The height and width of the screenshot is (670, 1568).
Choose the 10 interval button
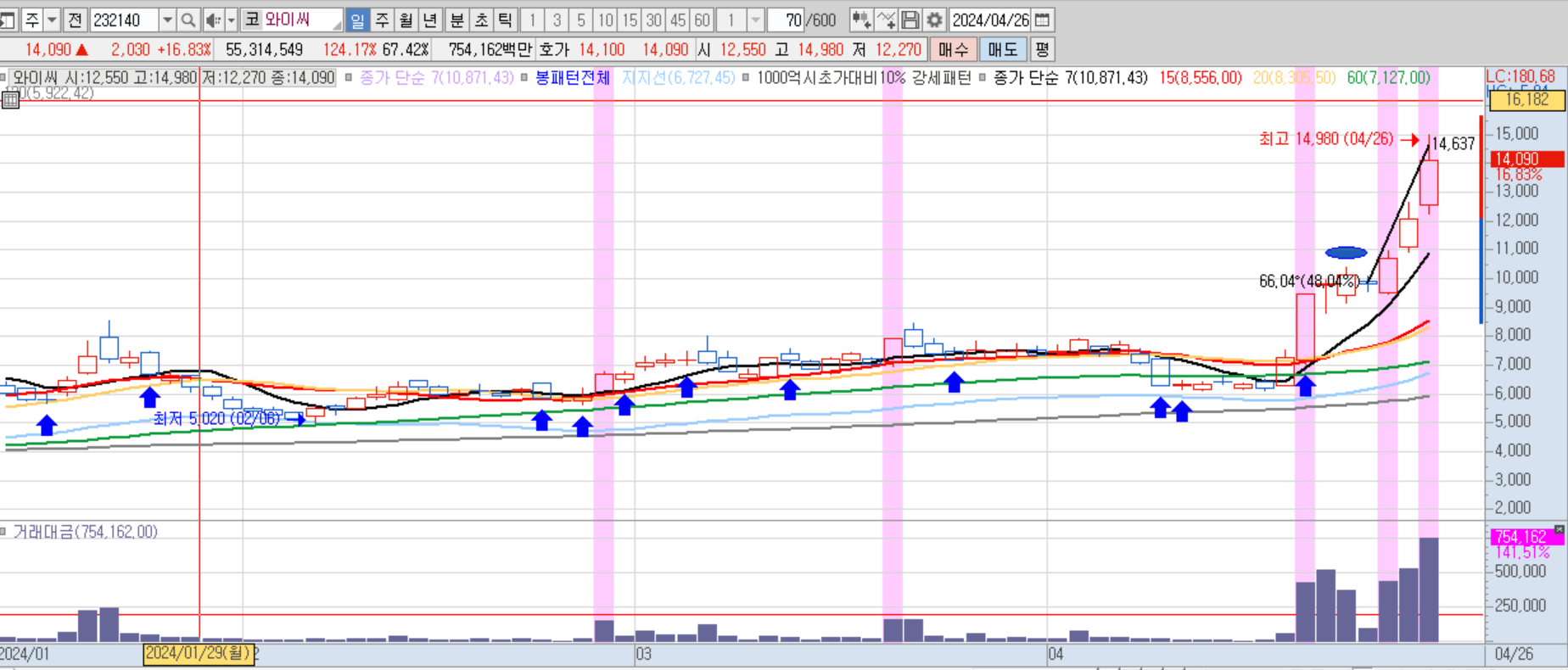[605, 20]
